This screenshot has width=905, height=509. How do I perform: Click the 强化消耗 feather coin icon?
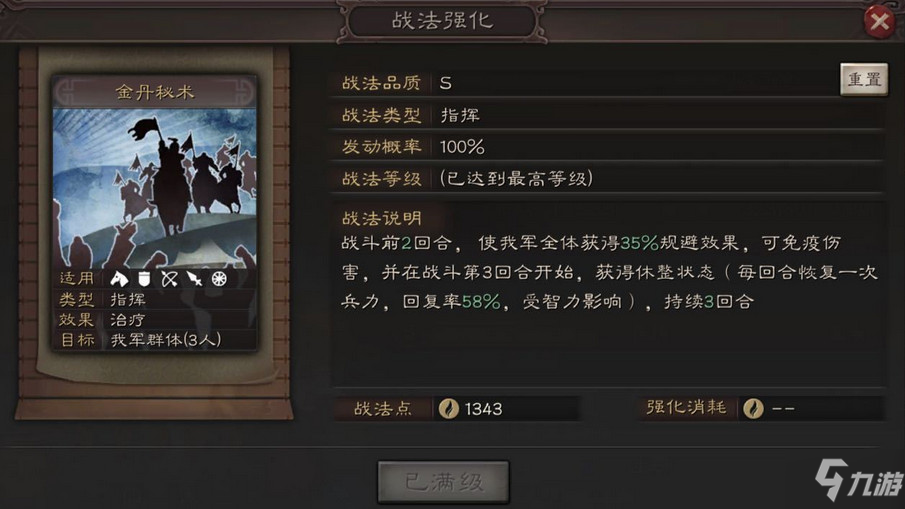click(753, 408)
